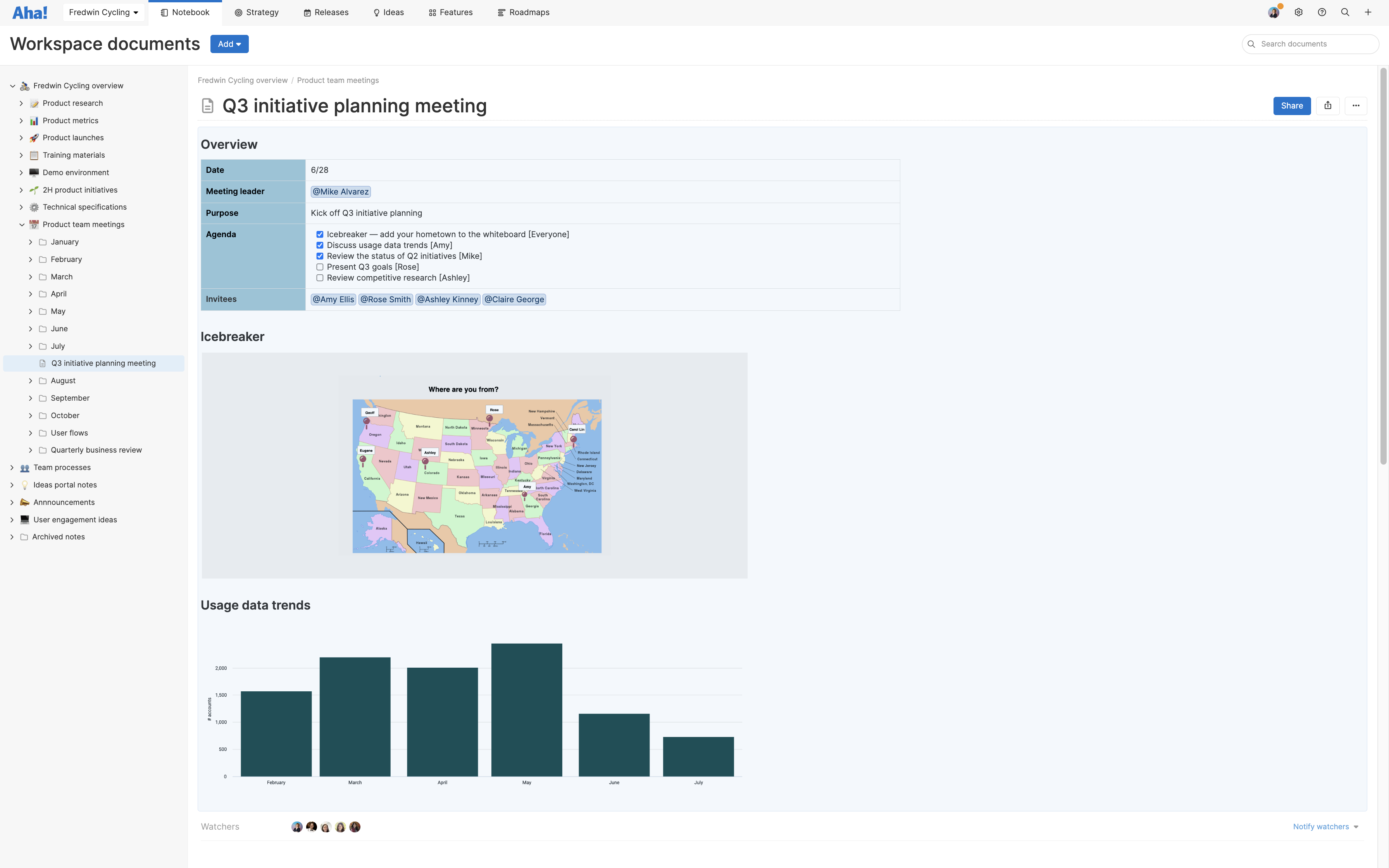The width and height of the screenshot is (1389, 868).
Task: Check the Review competitive research checkbox
Action: (x=320, y=278)
